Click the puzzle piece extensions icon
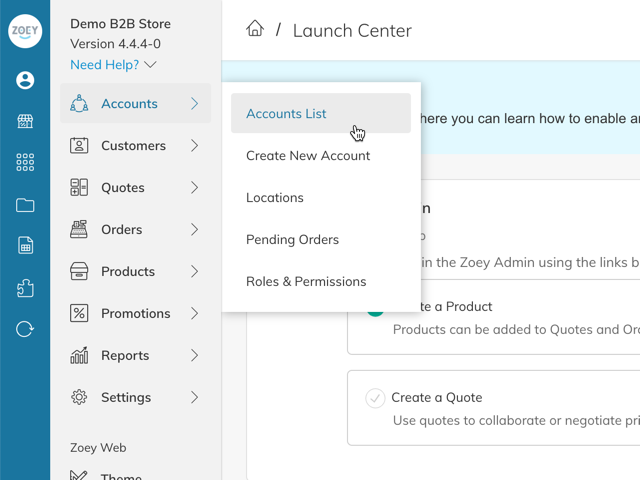This screenshot has height=480, width=640. point(25,288)
